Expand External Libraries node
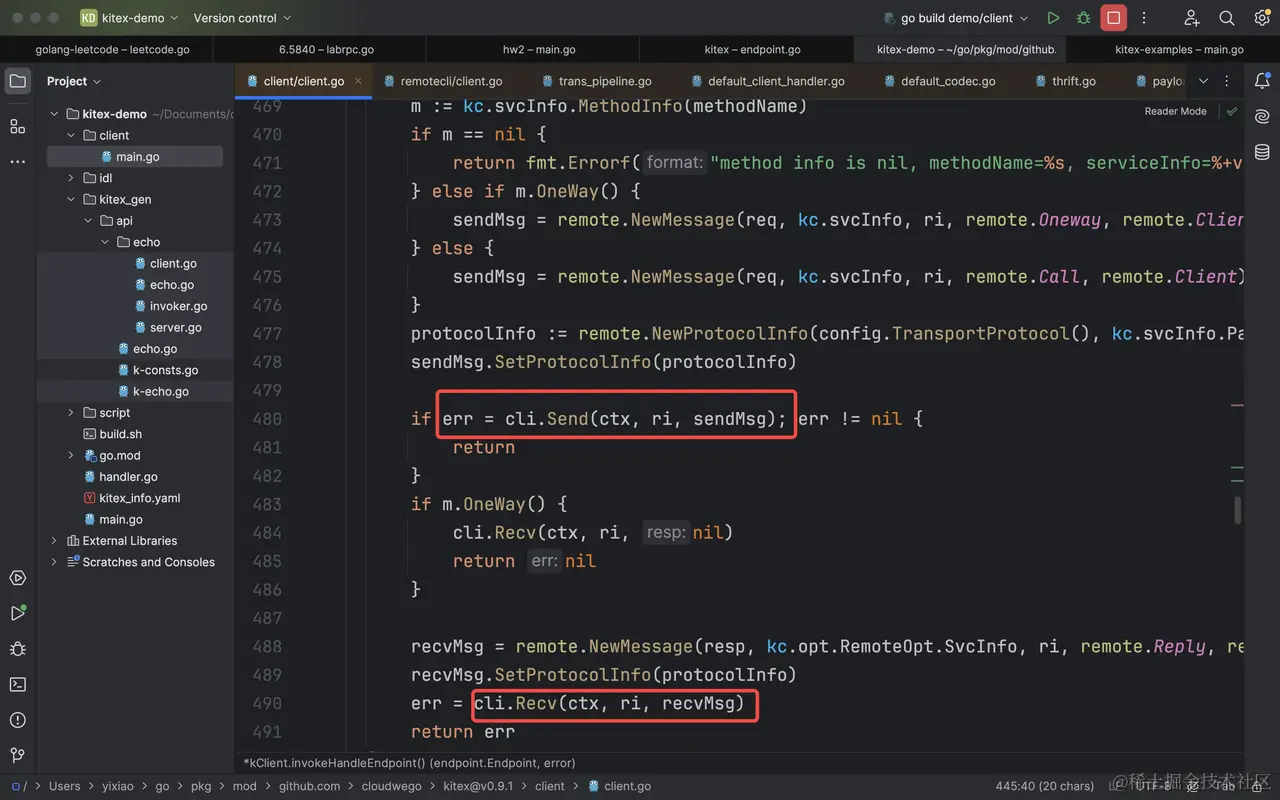Viewport: 1280px width, 800px height. pyautogui.click(x=54, y=540)
